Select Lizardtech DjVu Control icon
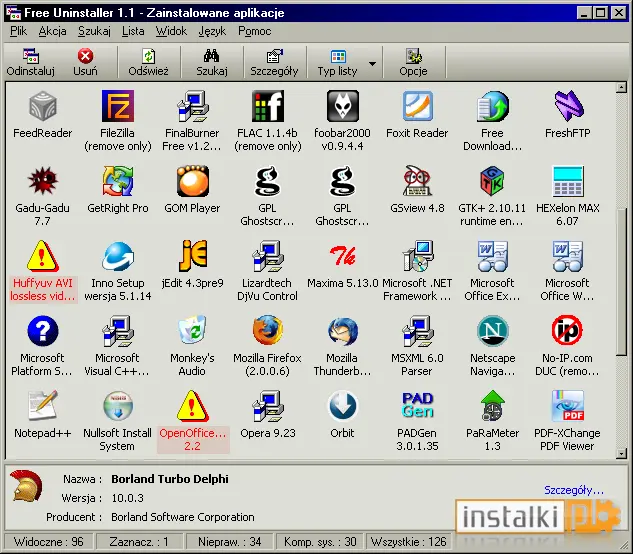The width and height of the screenshot is (633, 554). [268, 256]
